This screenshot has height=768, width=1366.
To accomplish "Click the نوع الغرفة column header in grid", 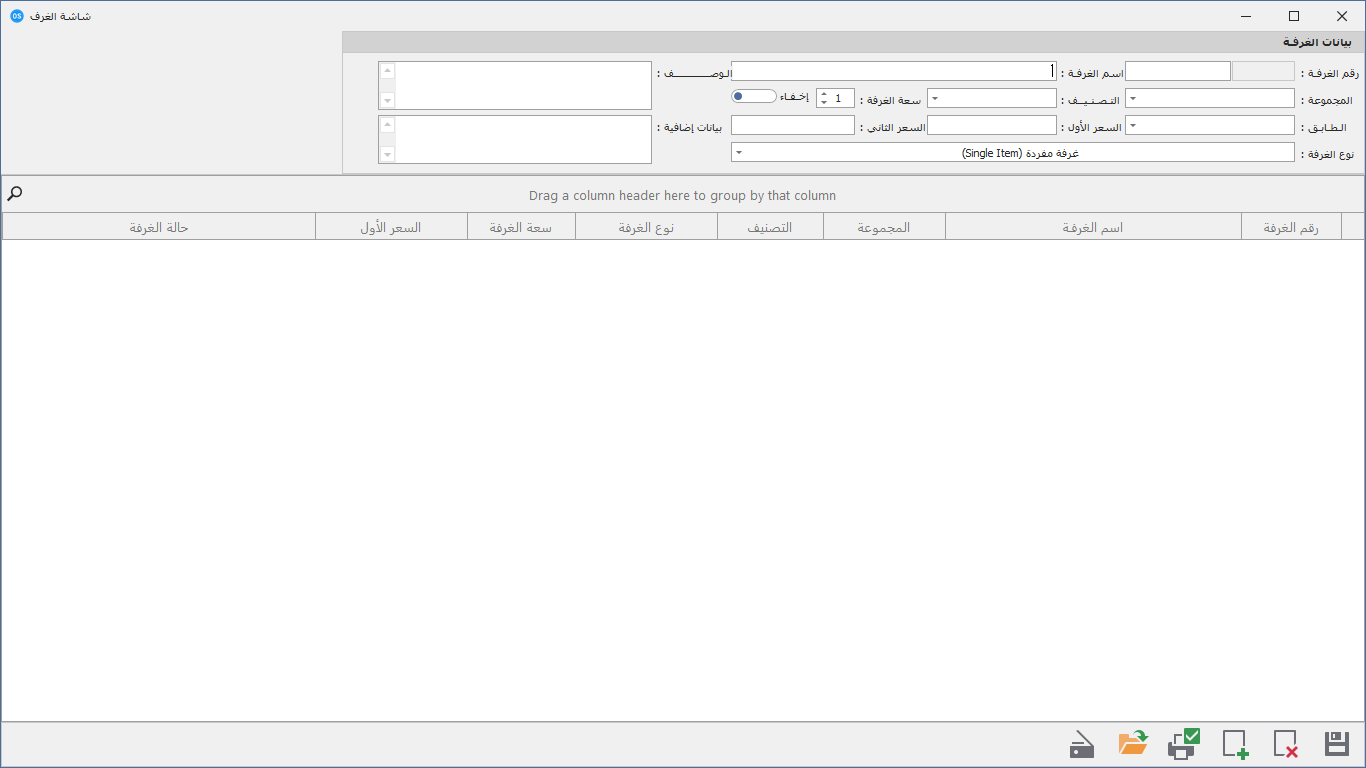I will [x=646, y=227].
